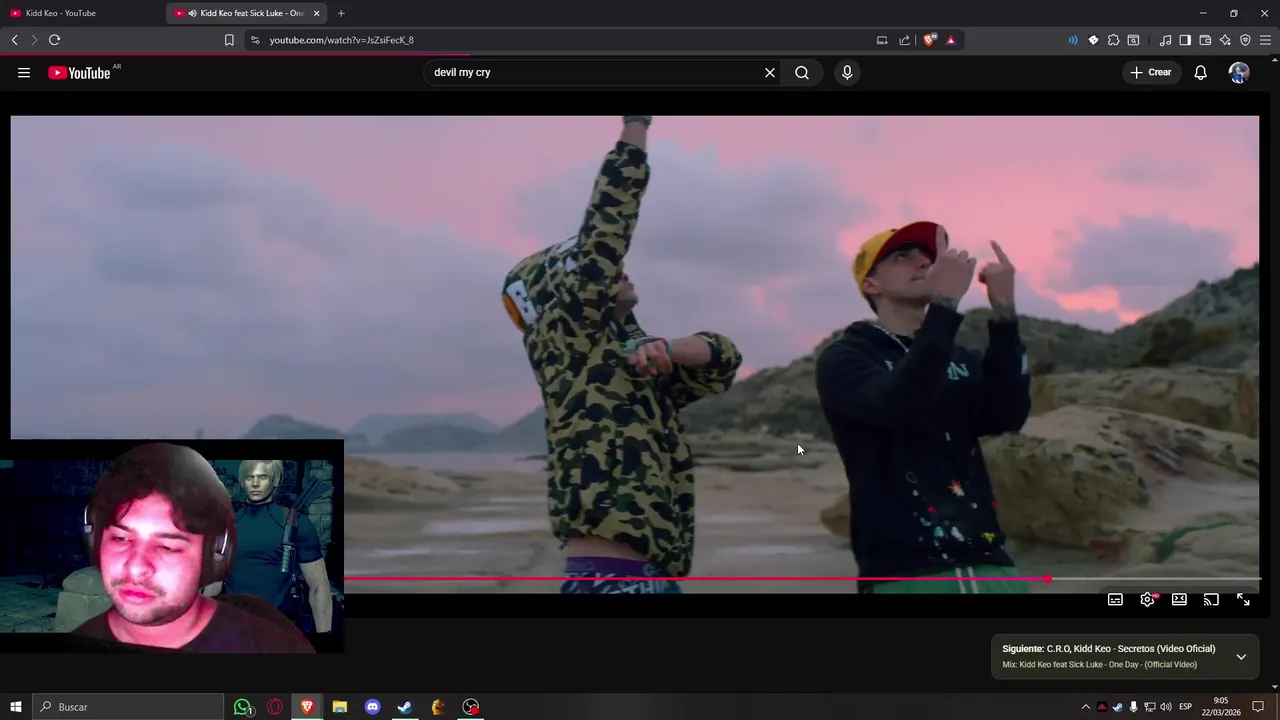
Task: Open the tab search toolbar icon
Action: 1133,40
